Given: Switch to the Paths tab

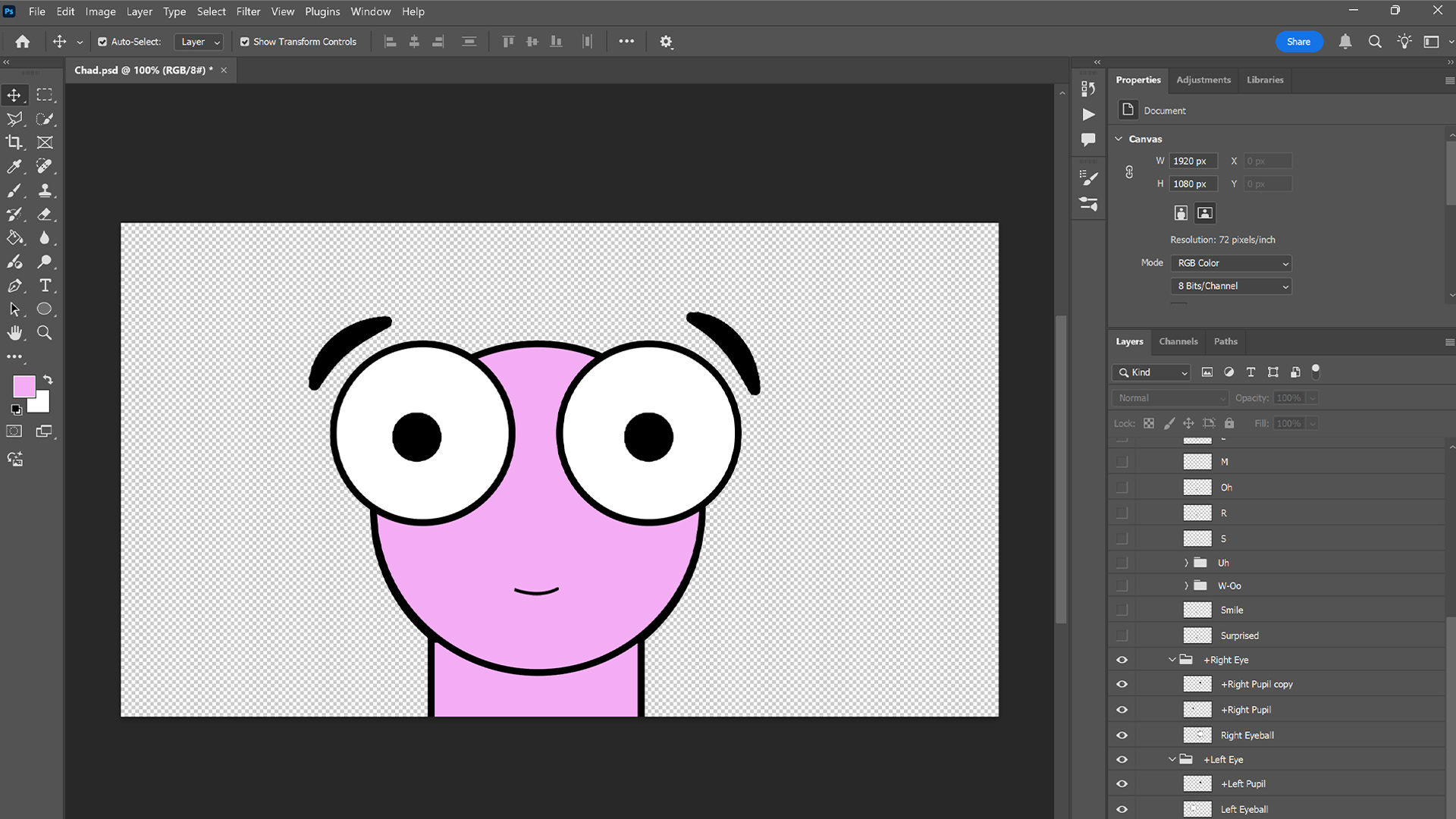Looking at the screenshot, I should click(x=1225, y=341).
